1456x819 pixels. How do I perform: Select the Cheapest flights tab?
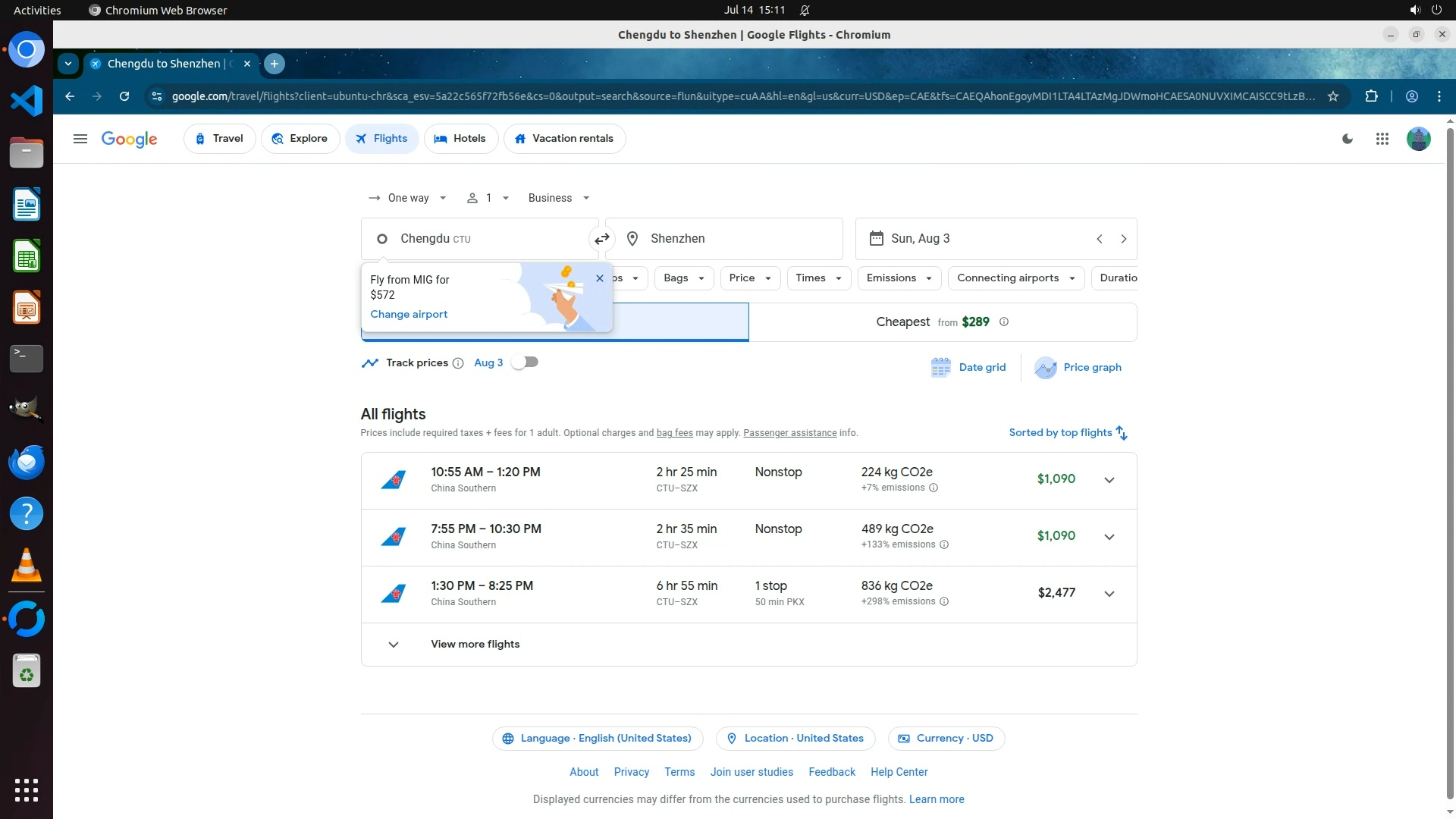942,322
